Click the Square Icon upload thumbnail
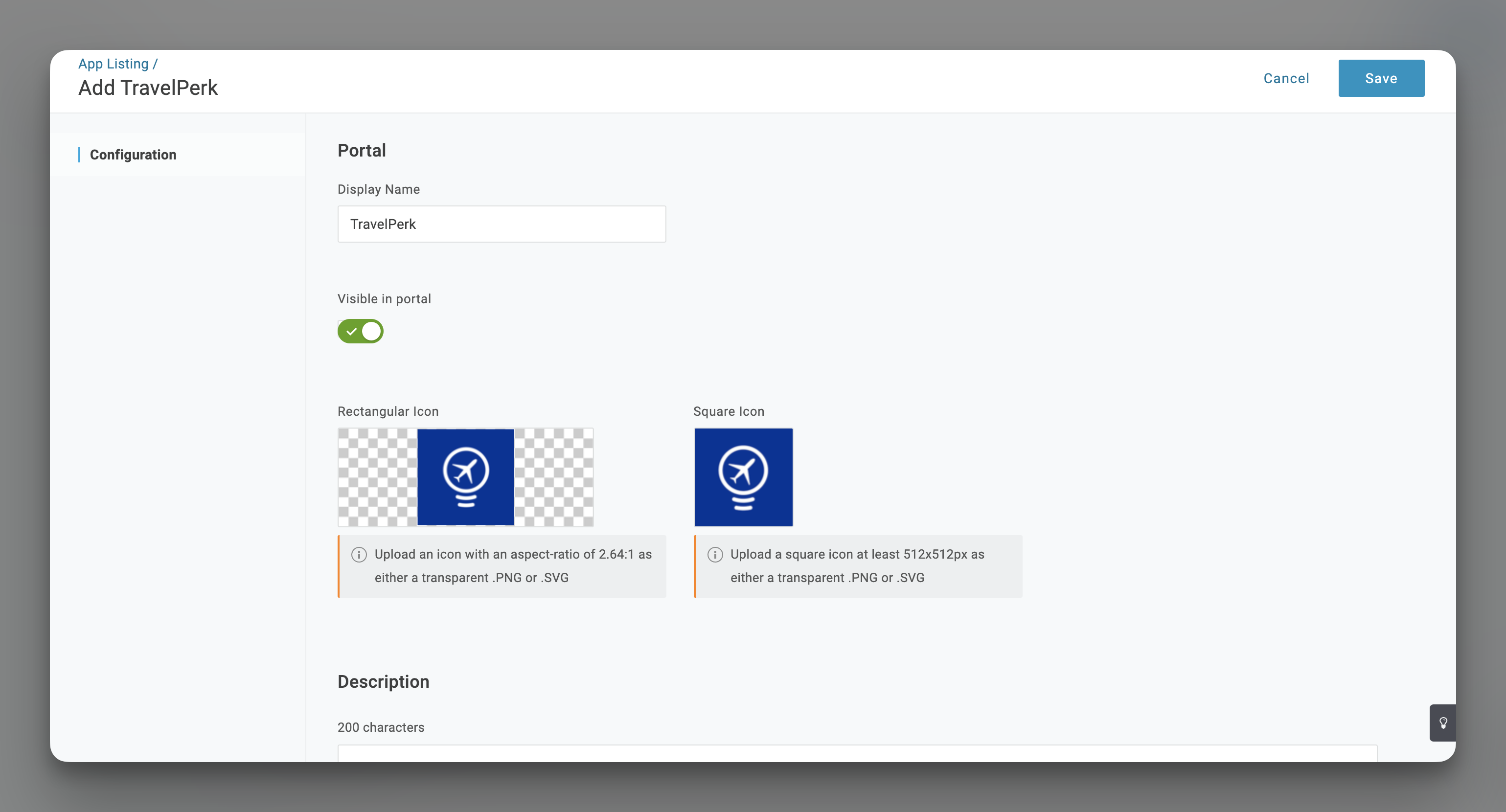This screenshot has width=1506, height=812. (x=743, y=477)
